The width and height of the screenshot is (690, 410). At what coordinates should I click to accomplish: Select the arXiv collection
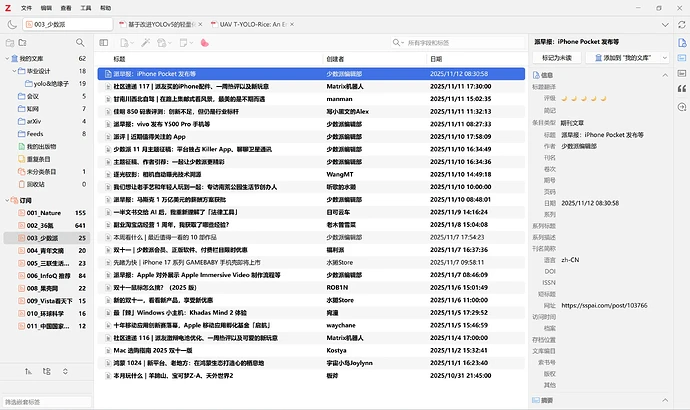click(47, 121)
